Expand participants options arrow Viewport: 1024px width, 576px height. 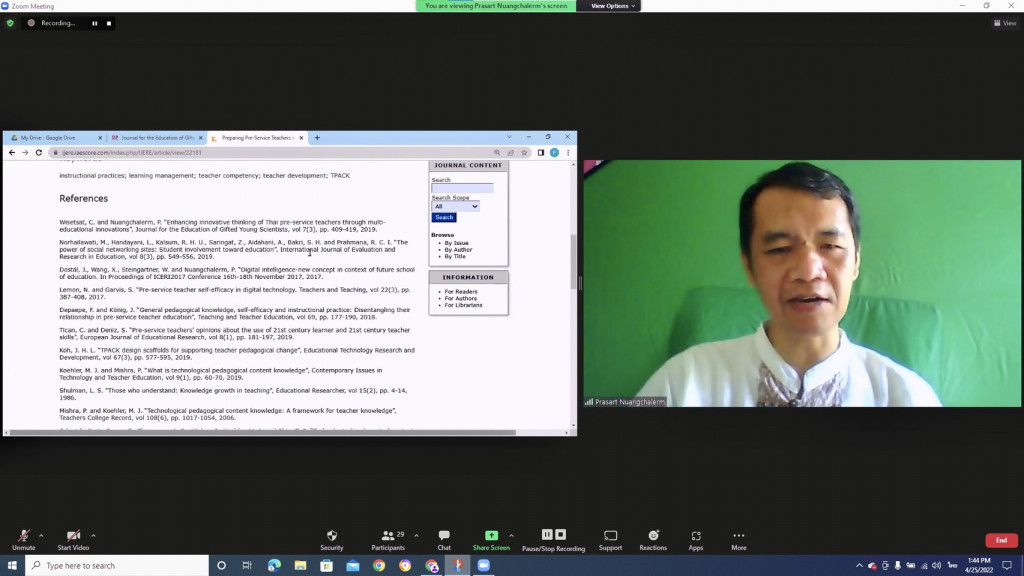pos(416,535)
